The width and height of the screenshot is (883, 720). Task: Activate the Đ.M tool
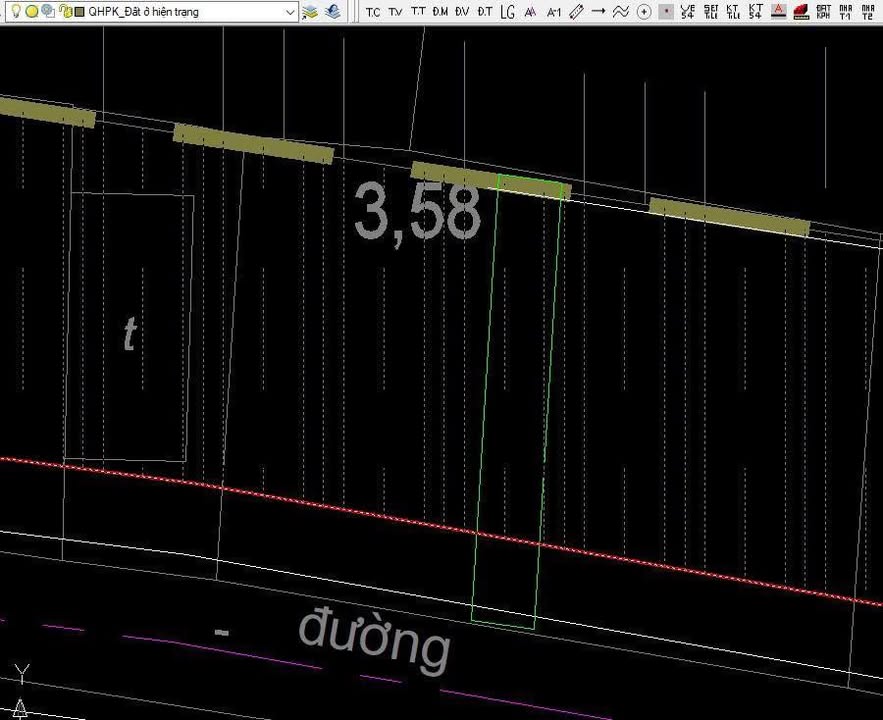(x=440, y=12)
